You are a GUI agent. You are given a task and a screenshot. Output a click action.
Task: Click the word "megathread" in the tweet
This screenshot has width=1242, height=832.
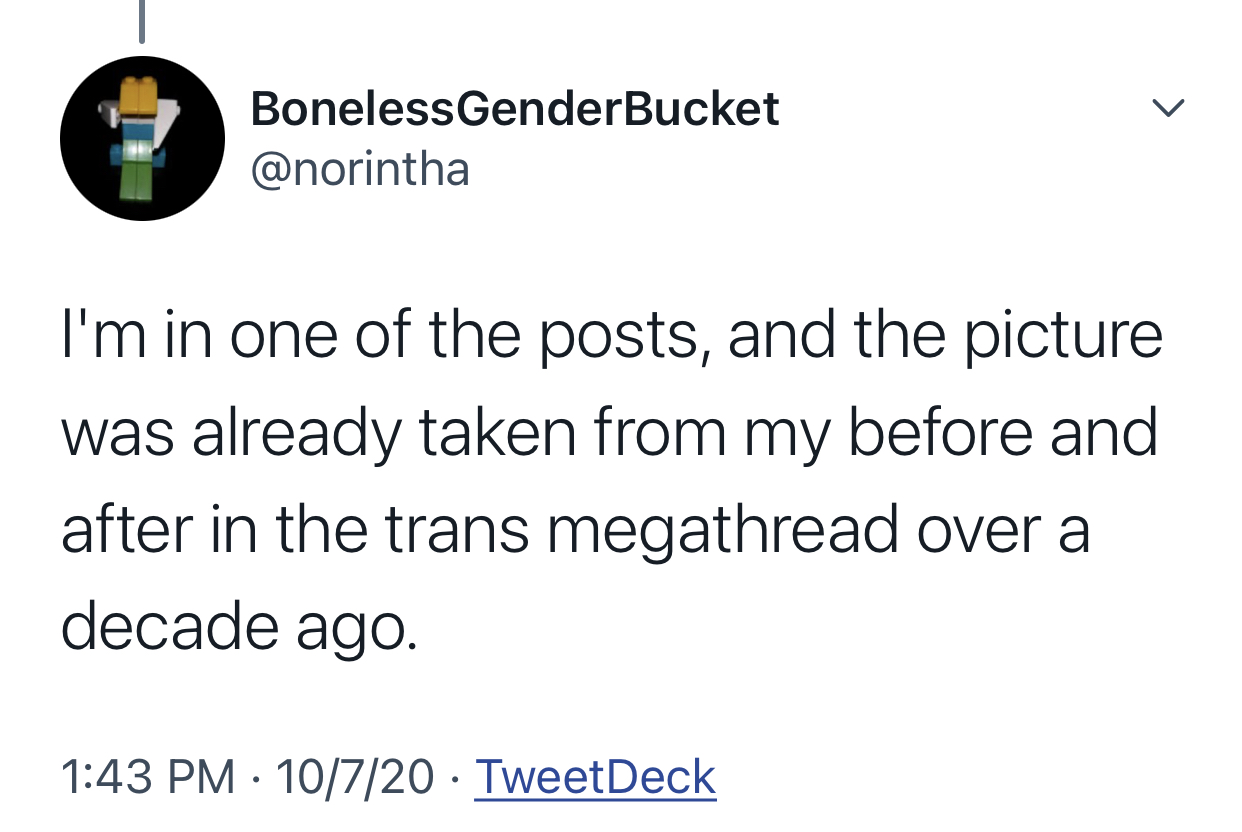pos(724,529)
